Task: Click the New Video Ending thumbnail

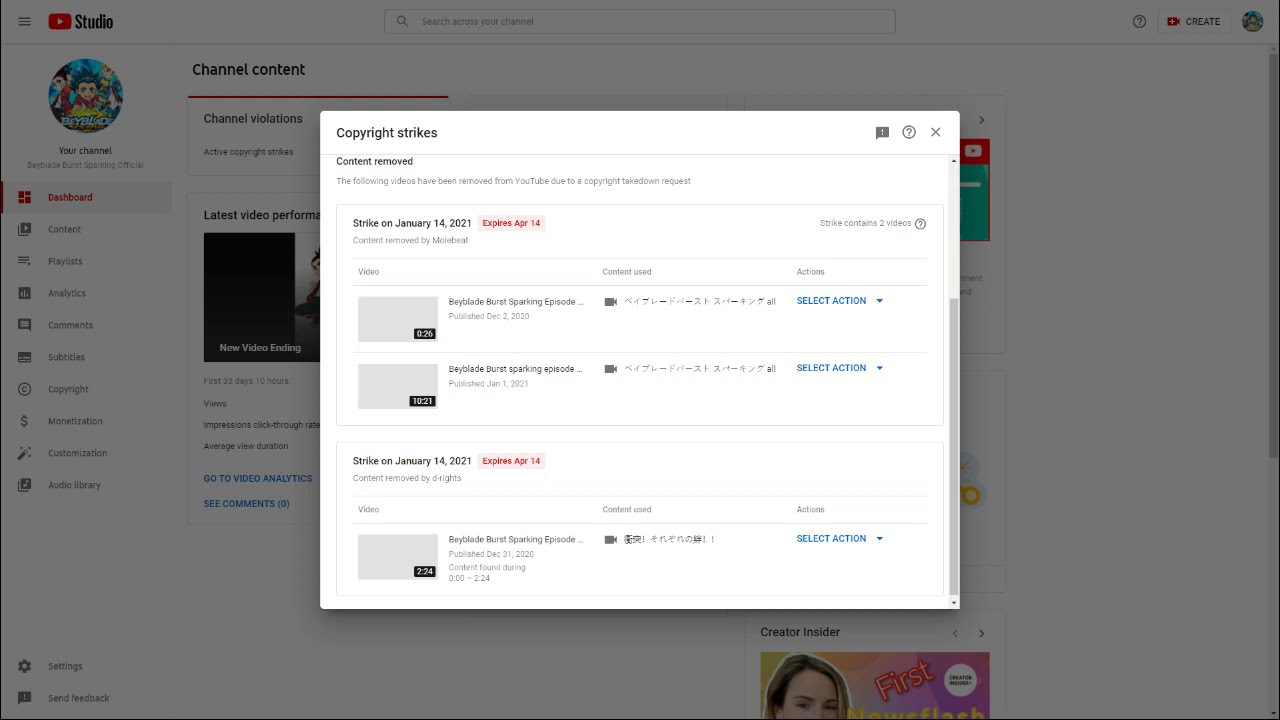Action: pos(260,297)
